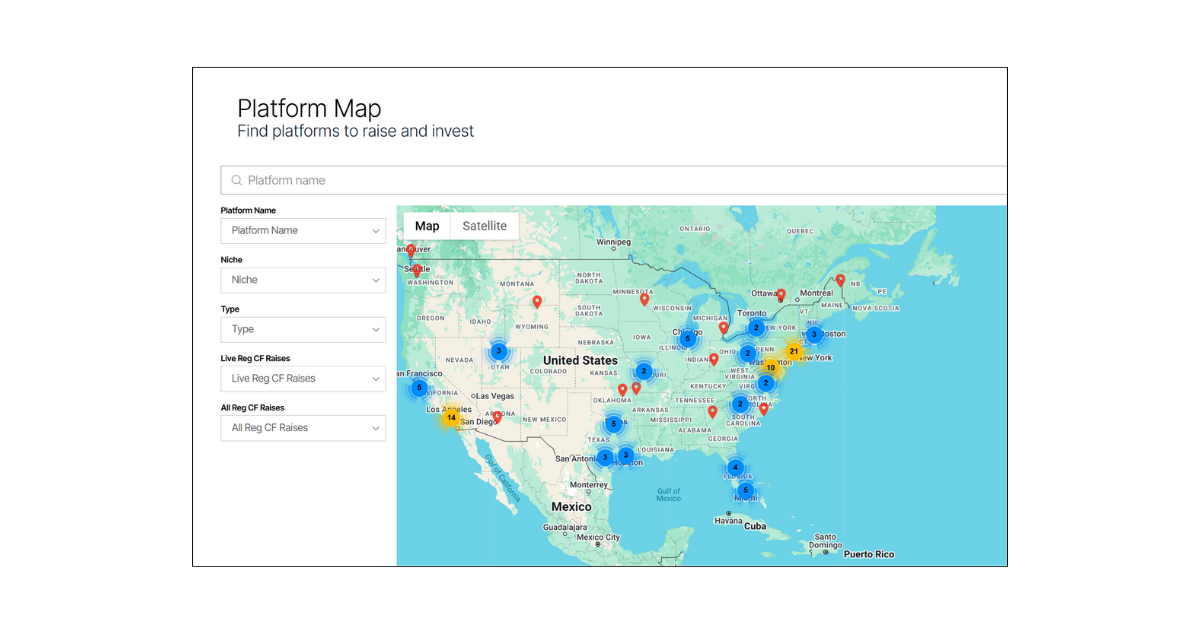Image resolution: width=1200 pixels, height=630 pixels.
Task: Click the blue cluster of 2 in Virginia
Action: coord(766,383)
